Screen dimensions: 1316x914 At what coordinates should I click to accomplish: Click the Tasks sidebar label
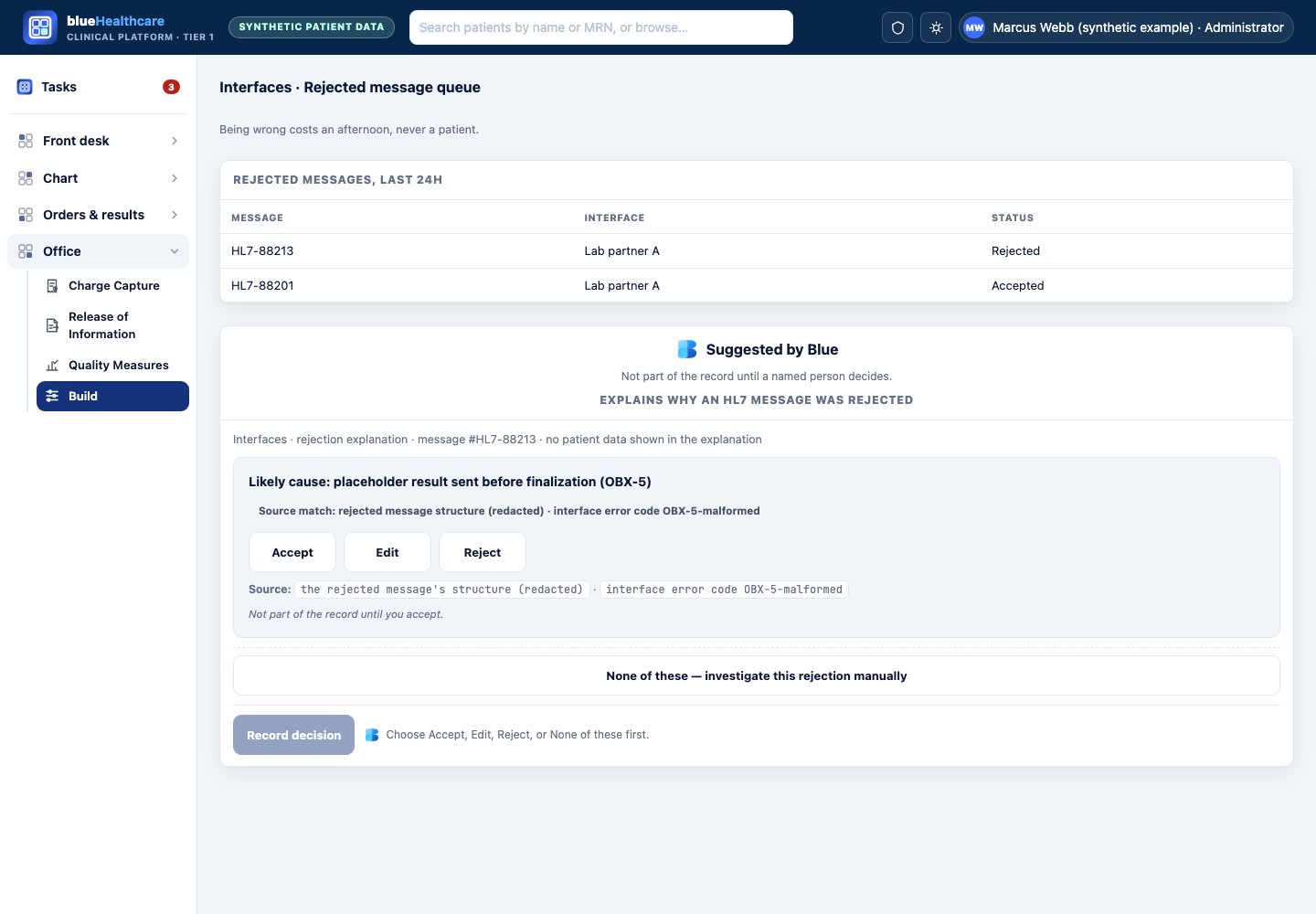[58, 87]
